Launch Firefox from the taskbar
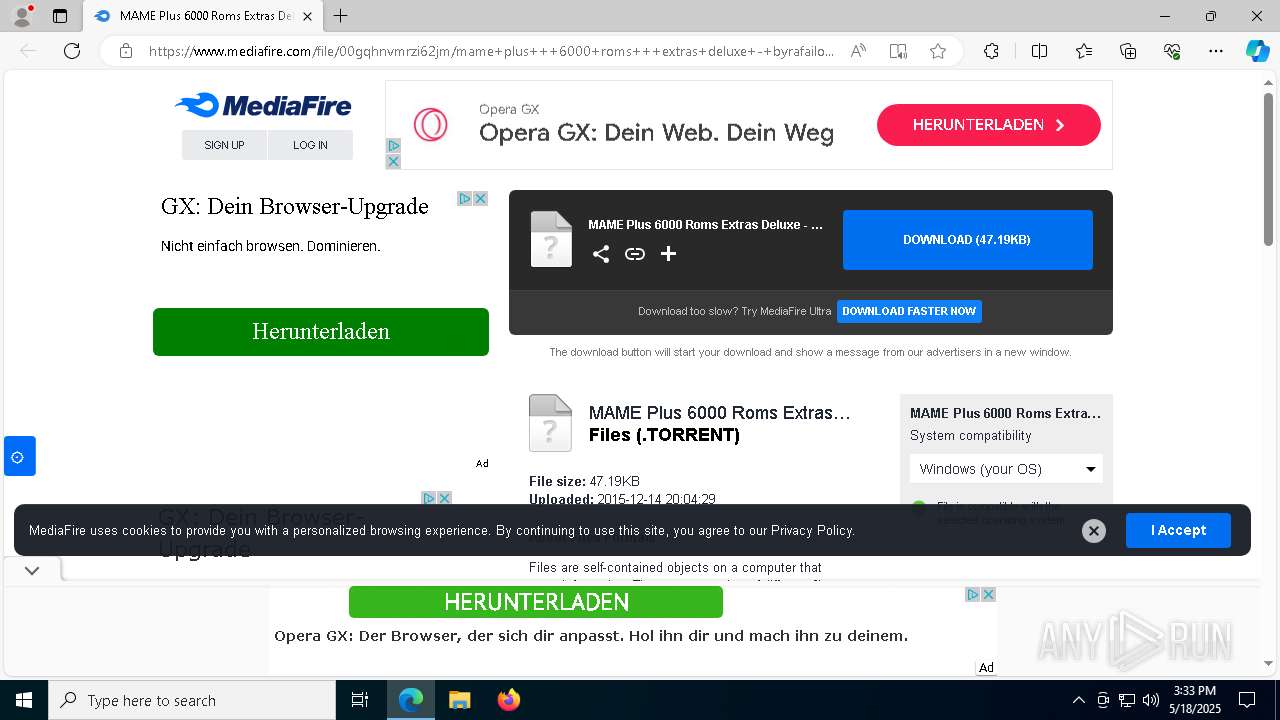 point(509,700)
